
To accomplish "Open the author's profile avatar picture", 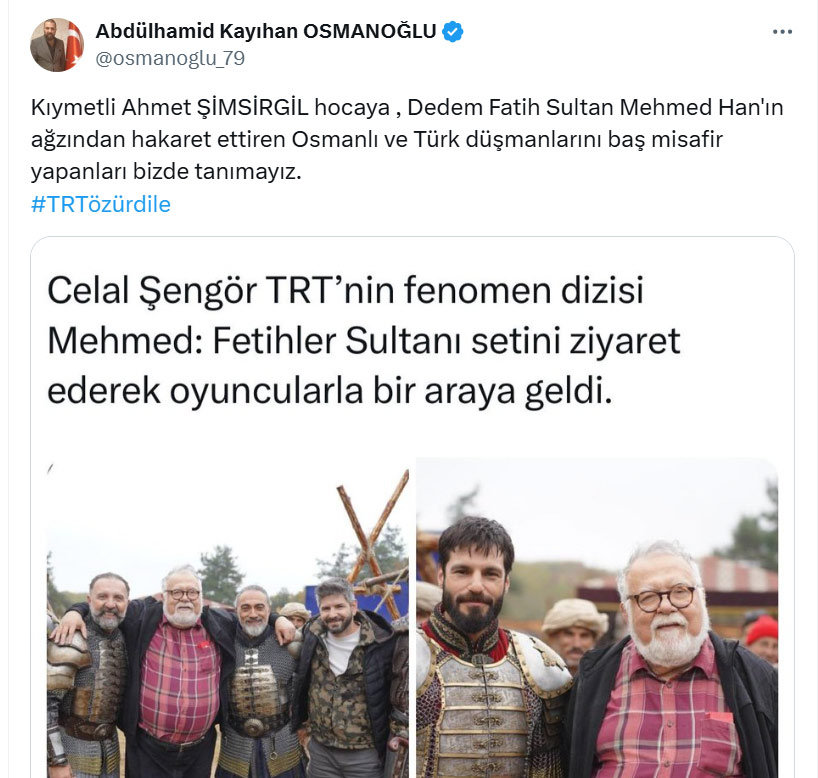I will coord(57,45).
